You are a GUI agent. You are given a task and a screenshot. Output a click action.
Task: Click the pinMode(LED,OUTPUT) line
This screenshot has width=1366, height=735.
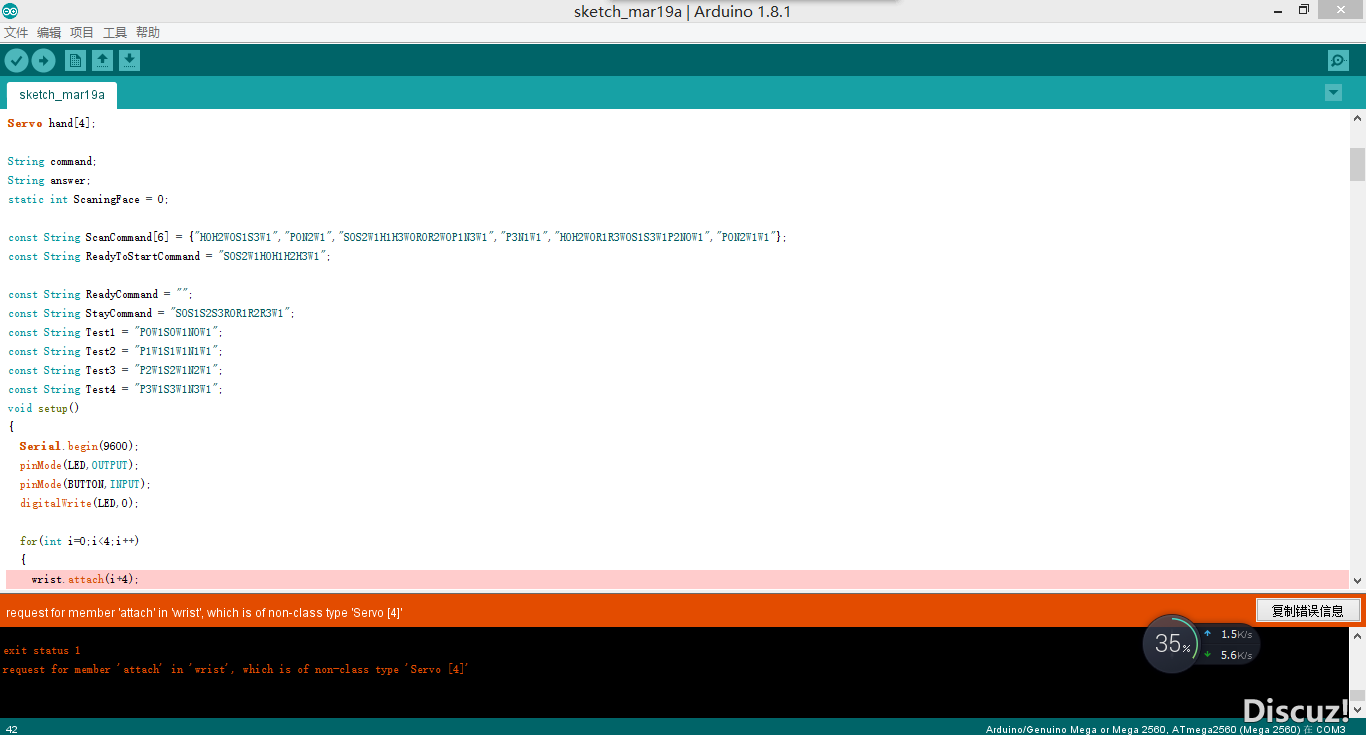click(x=80, y=465)
